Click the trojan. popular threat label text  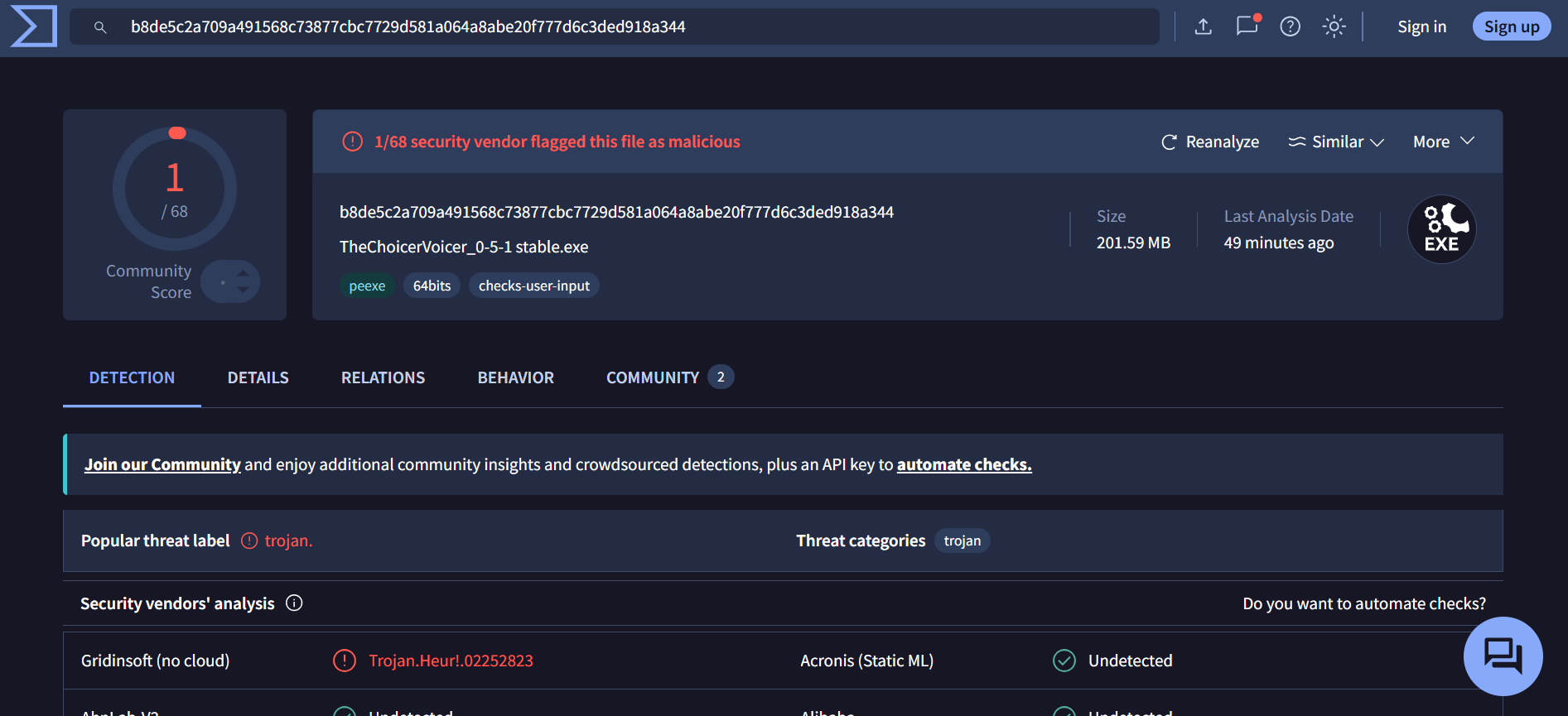pyautogui.click(x=288, y=541)
